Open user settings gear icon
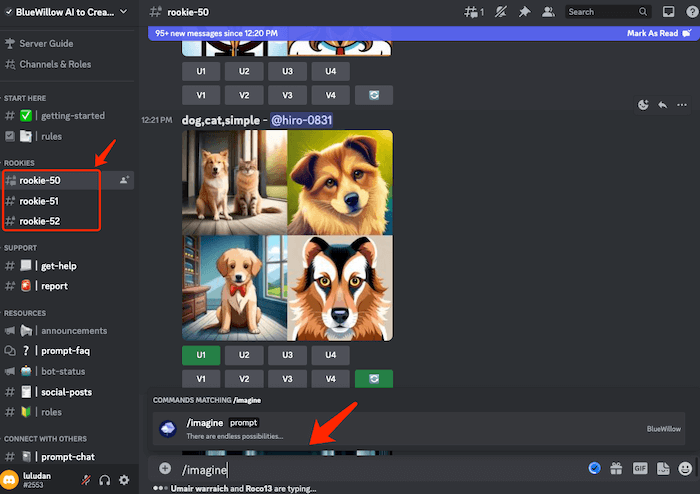This screenshot has width=700, height=494. click(x=124, y=480)
